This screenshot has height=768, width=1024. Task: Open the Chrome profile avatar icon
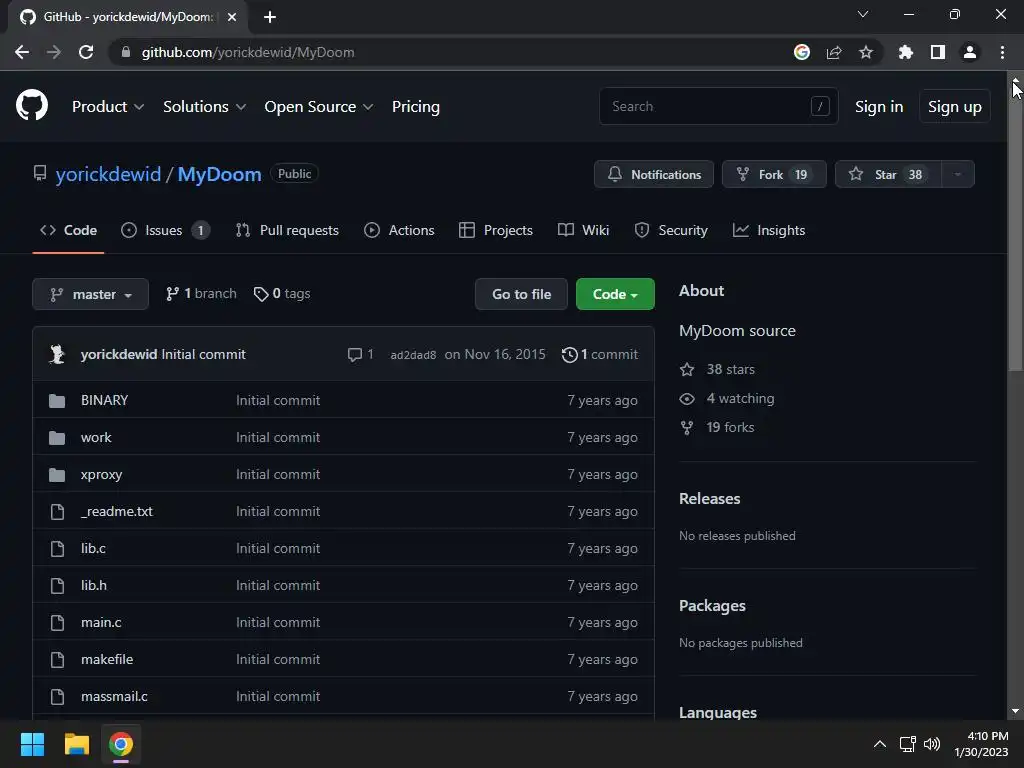tap(970, 52)
